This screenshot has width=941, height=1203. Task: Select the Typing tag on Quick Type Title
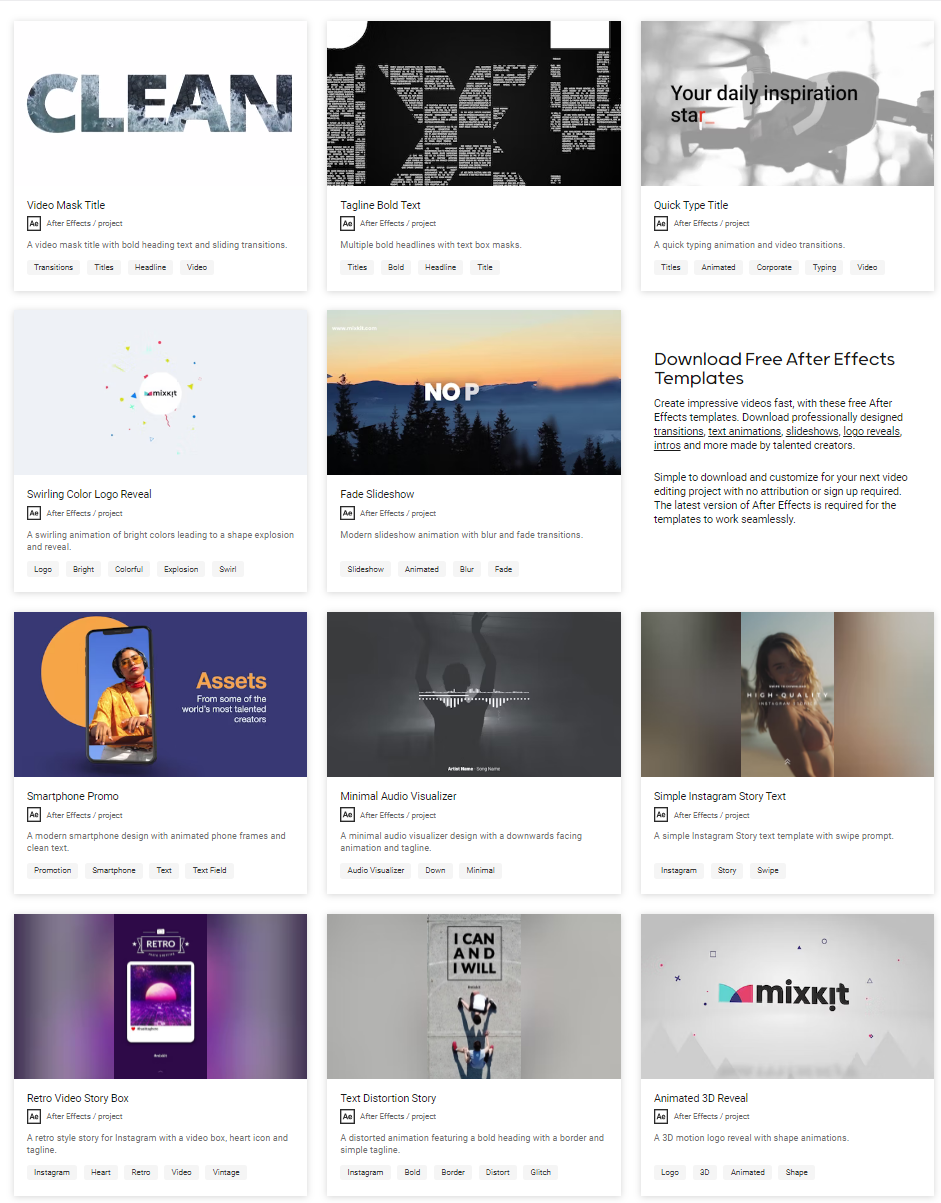825,267
